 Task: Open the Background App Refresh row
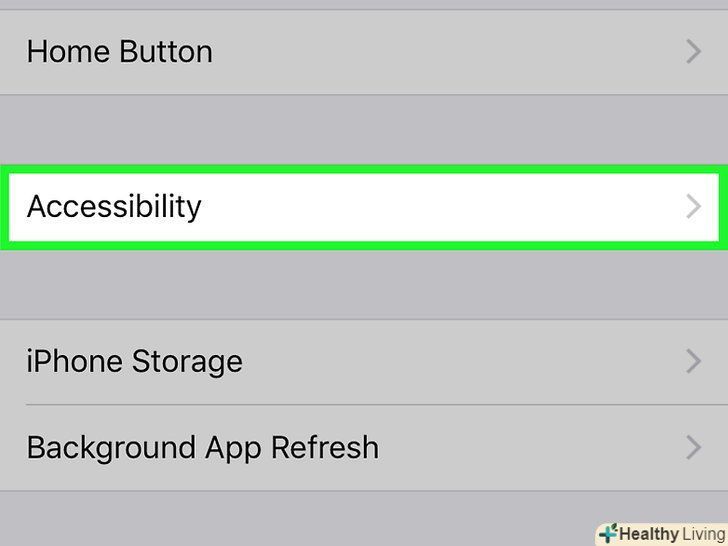pos(362,447)
